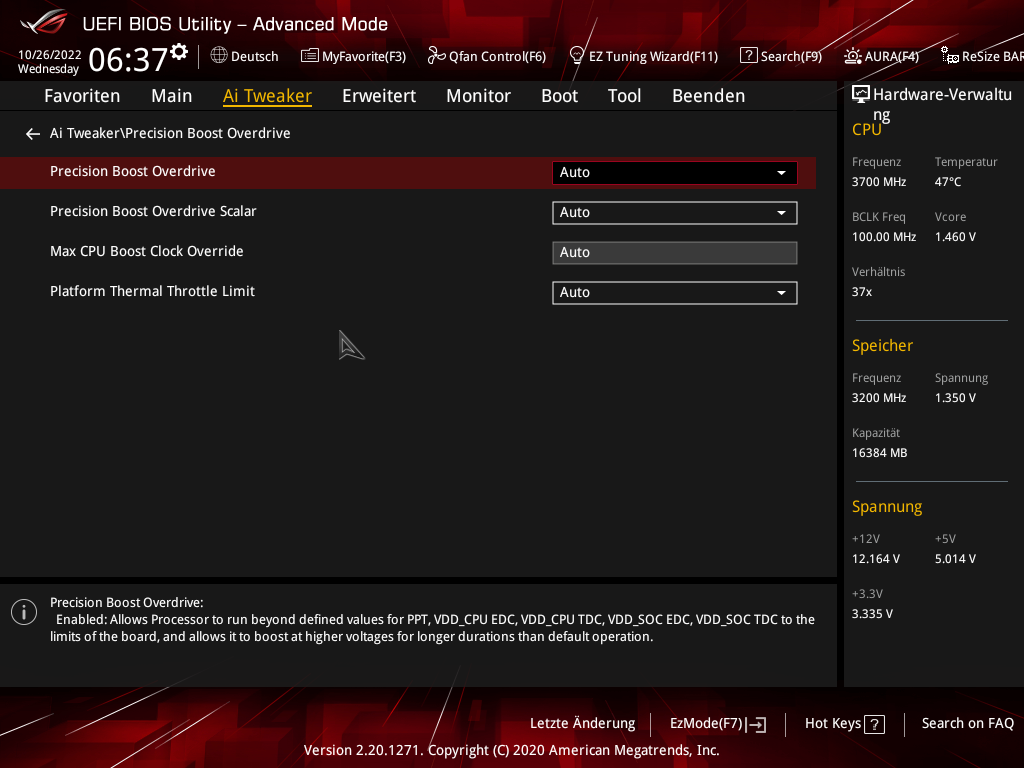This screenshot has height=768, width=1024.
Task: Open the Precision Boost Overdrive dropdown
Action: [x=675, y=172]
